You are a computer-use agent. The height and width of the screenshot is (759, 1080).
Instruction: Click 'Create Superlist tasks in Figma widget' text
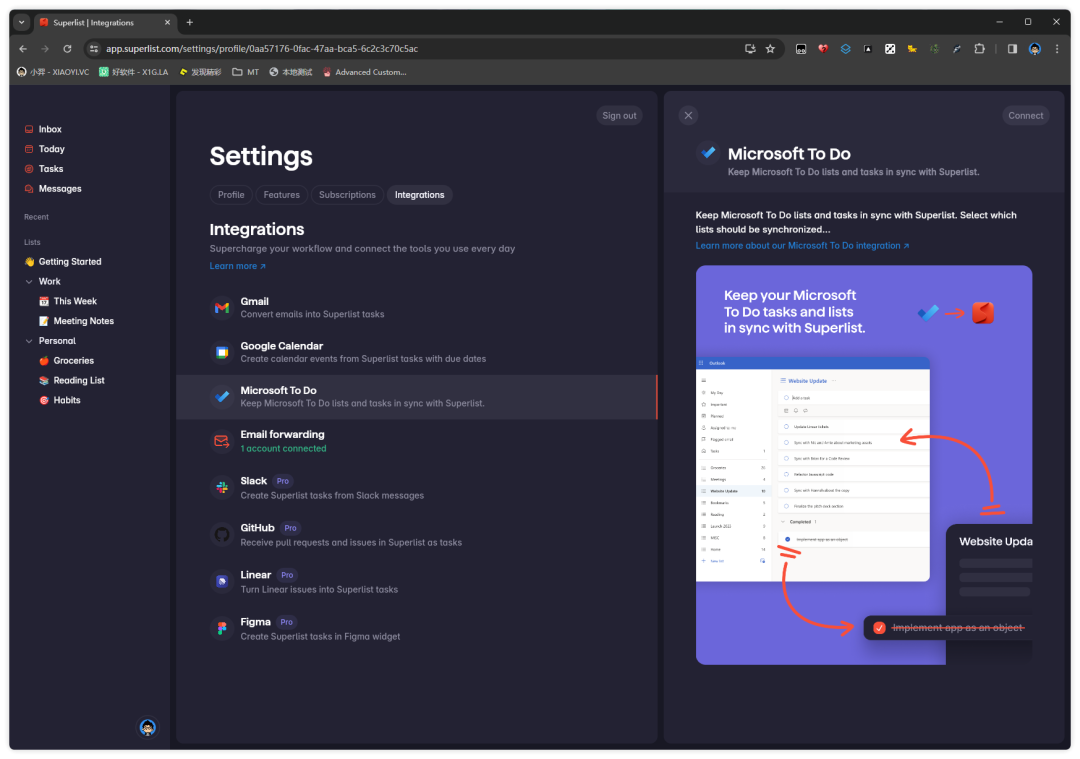coord(320,636)
